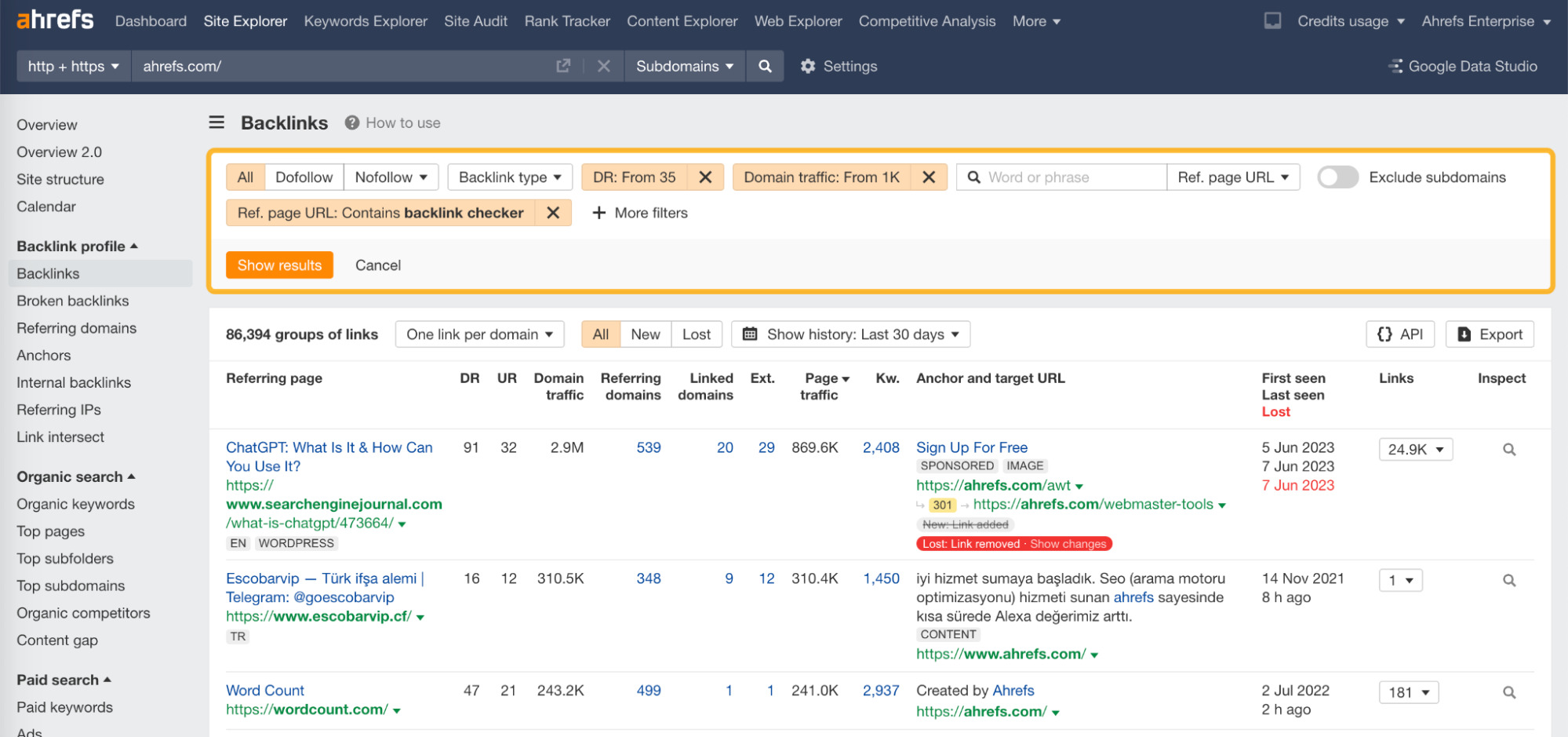Open Google Data Studio integration

[x=1462, y=66]
